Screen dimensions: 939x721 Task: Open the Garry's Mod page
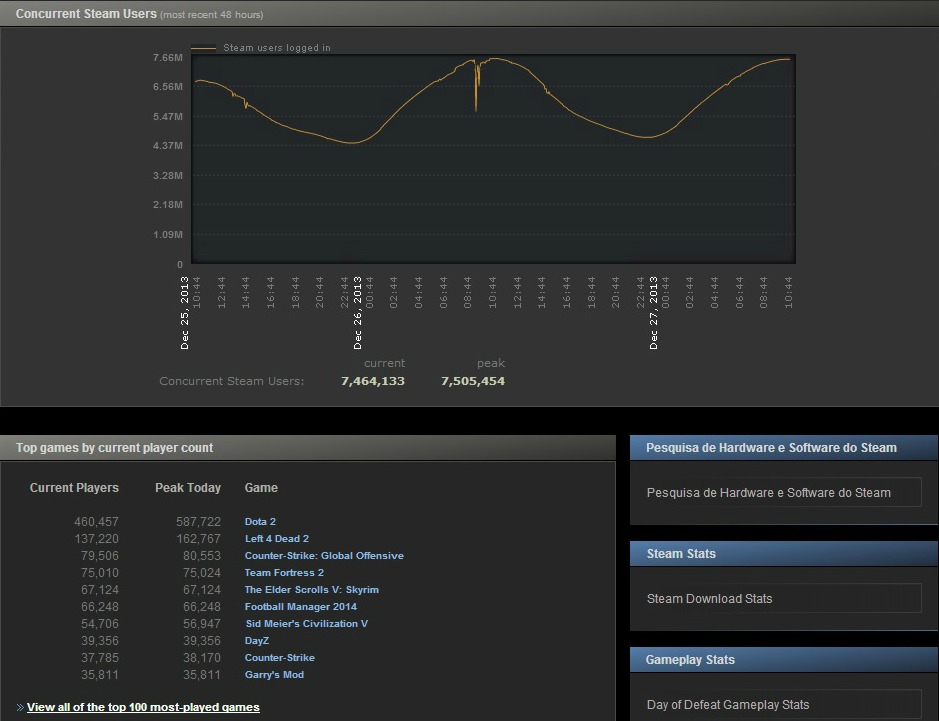pyautogui.click(x=274, y=674)
